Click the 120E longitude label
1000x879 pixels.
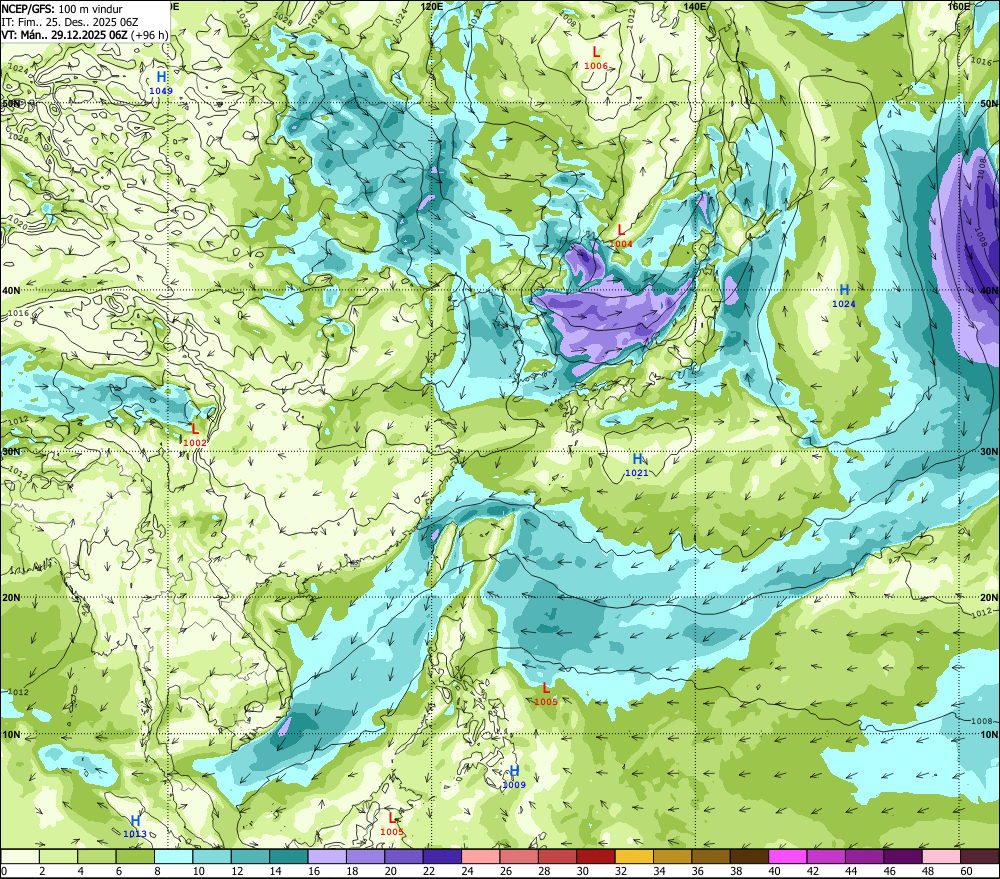pyautogui.click(x=432, y=6)
